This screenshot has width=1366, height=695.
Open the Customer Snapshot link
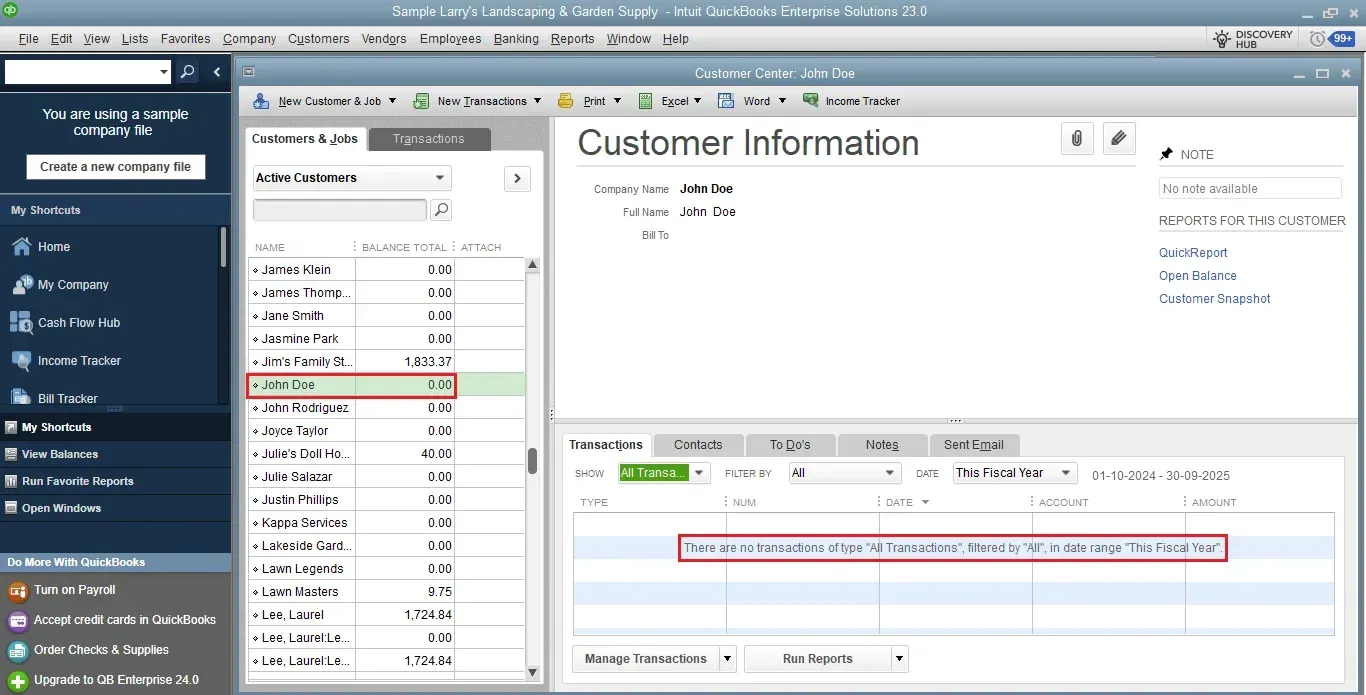click(x=1215, y=299)
